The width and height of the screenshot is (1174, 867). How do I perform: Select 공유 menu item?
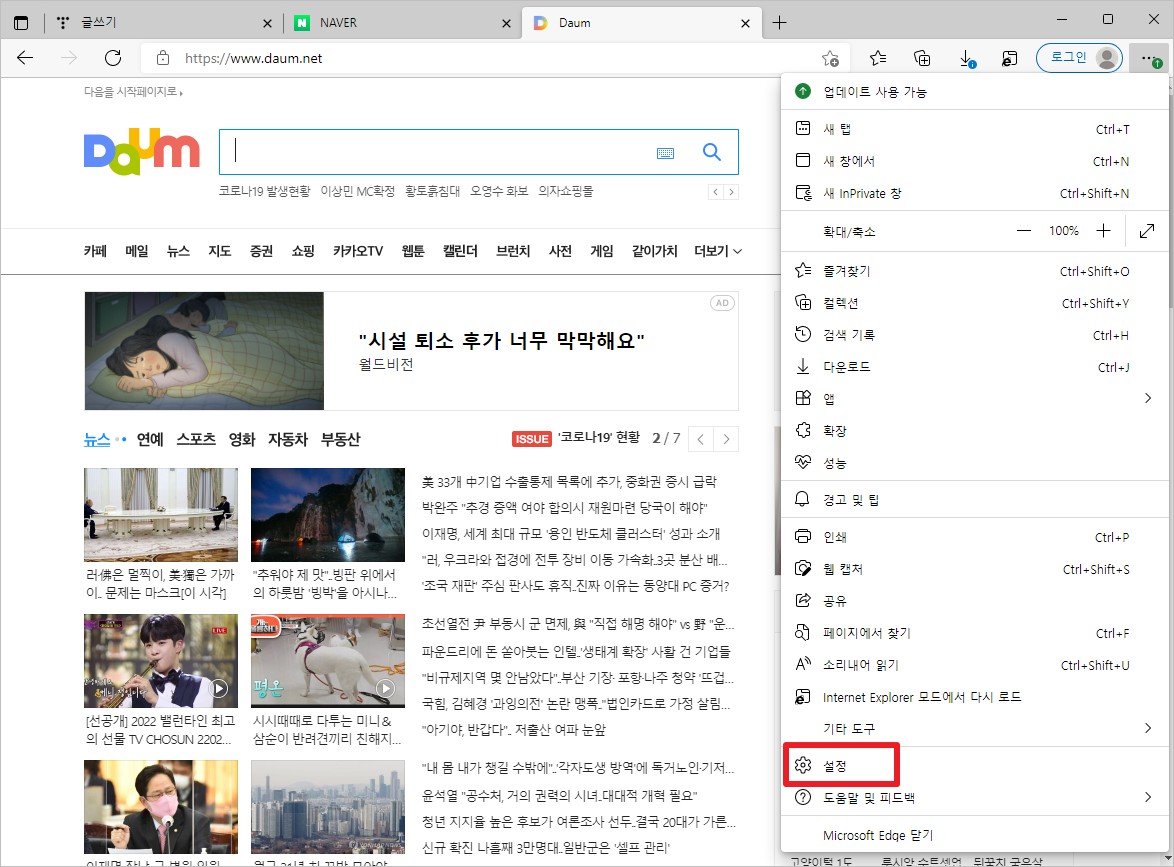tap(974, 600)
